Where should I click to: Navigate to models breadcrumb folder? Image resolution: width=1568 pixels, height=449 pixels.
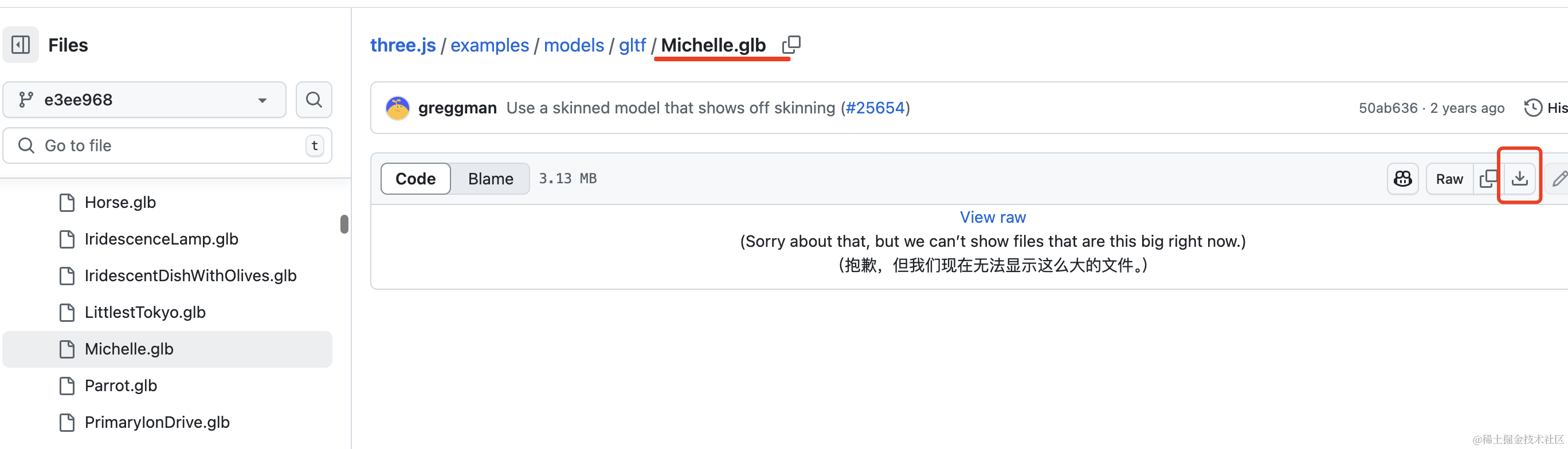[x=574, y=45]
